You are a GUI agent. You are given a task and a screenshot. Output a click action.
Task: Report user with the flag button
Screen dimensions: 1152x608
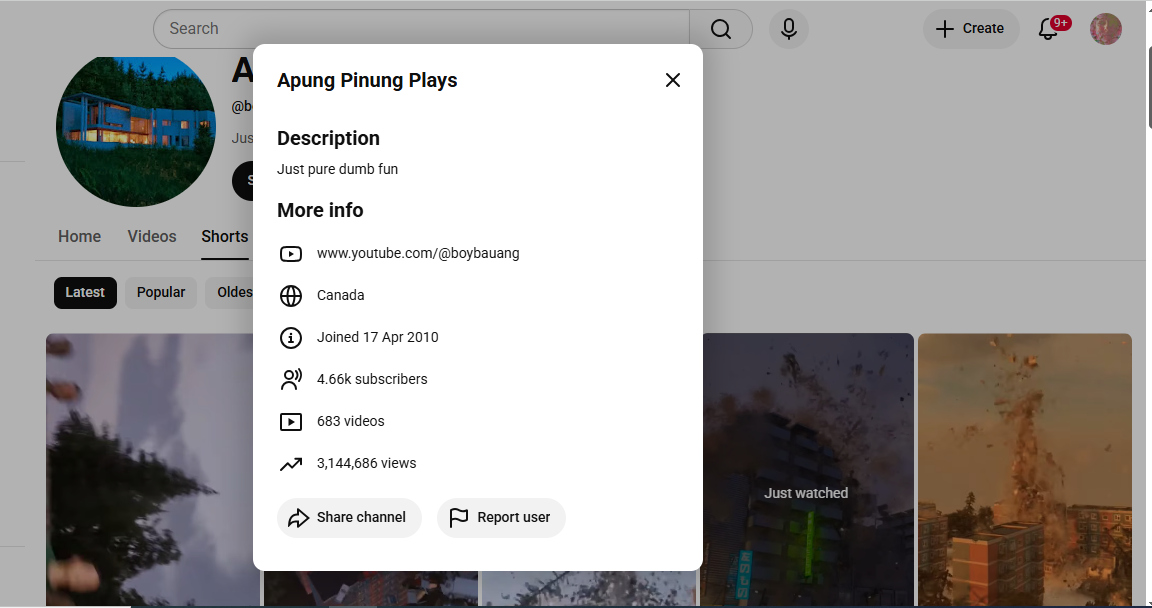501,518
